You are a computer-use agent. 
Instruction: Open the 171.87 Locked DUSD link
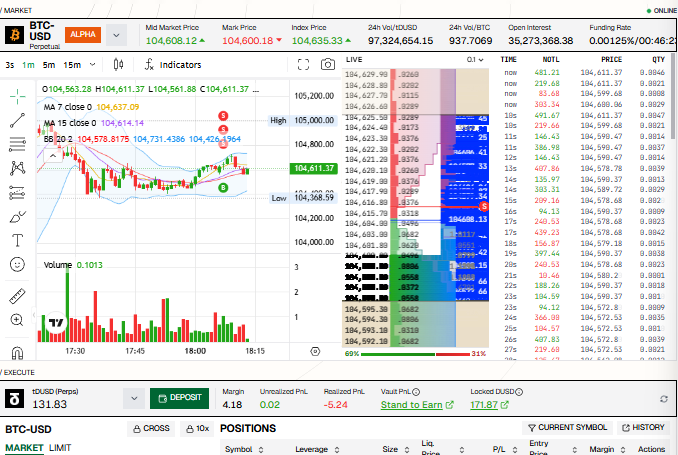489,405
